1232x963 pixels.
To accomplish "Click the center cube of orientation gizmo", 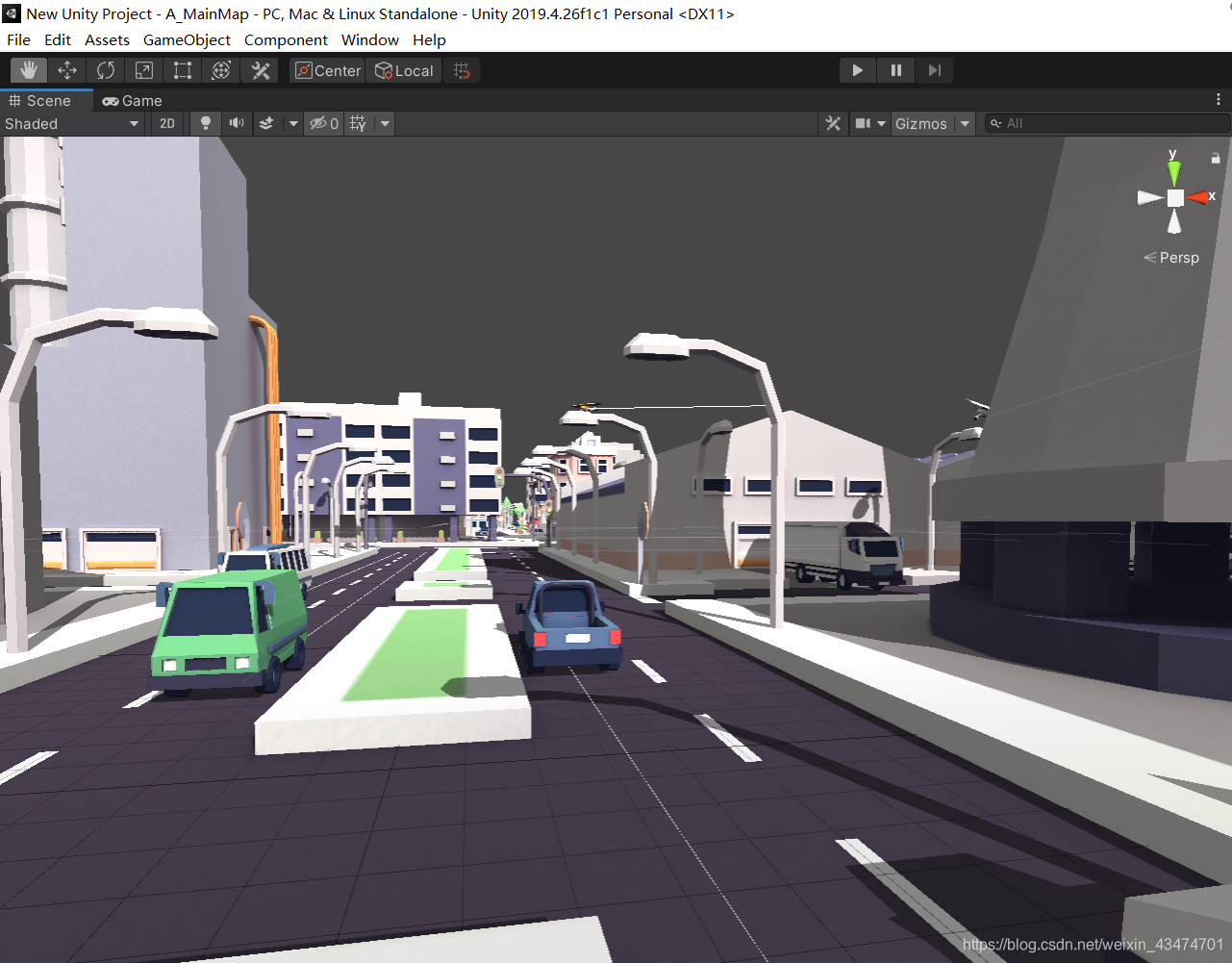I will click(1175, 198).
